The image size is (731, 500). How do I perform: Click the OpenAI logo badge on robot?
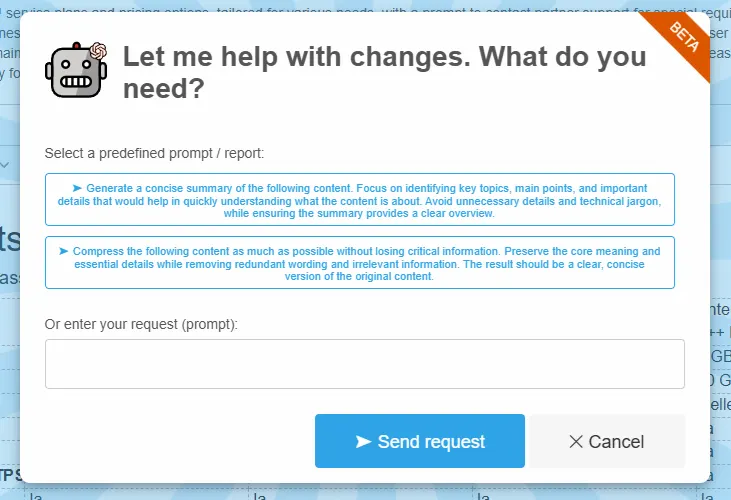point(98,51)
